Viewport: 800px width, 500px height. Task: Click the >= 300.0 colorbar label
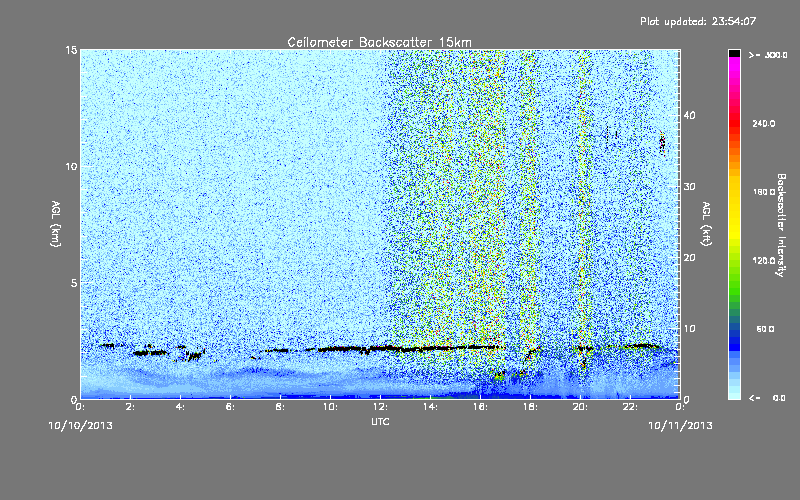click(x=768, y=55)
